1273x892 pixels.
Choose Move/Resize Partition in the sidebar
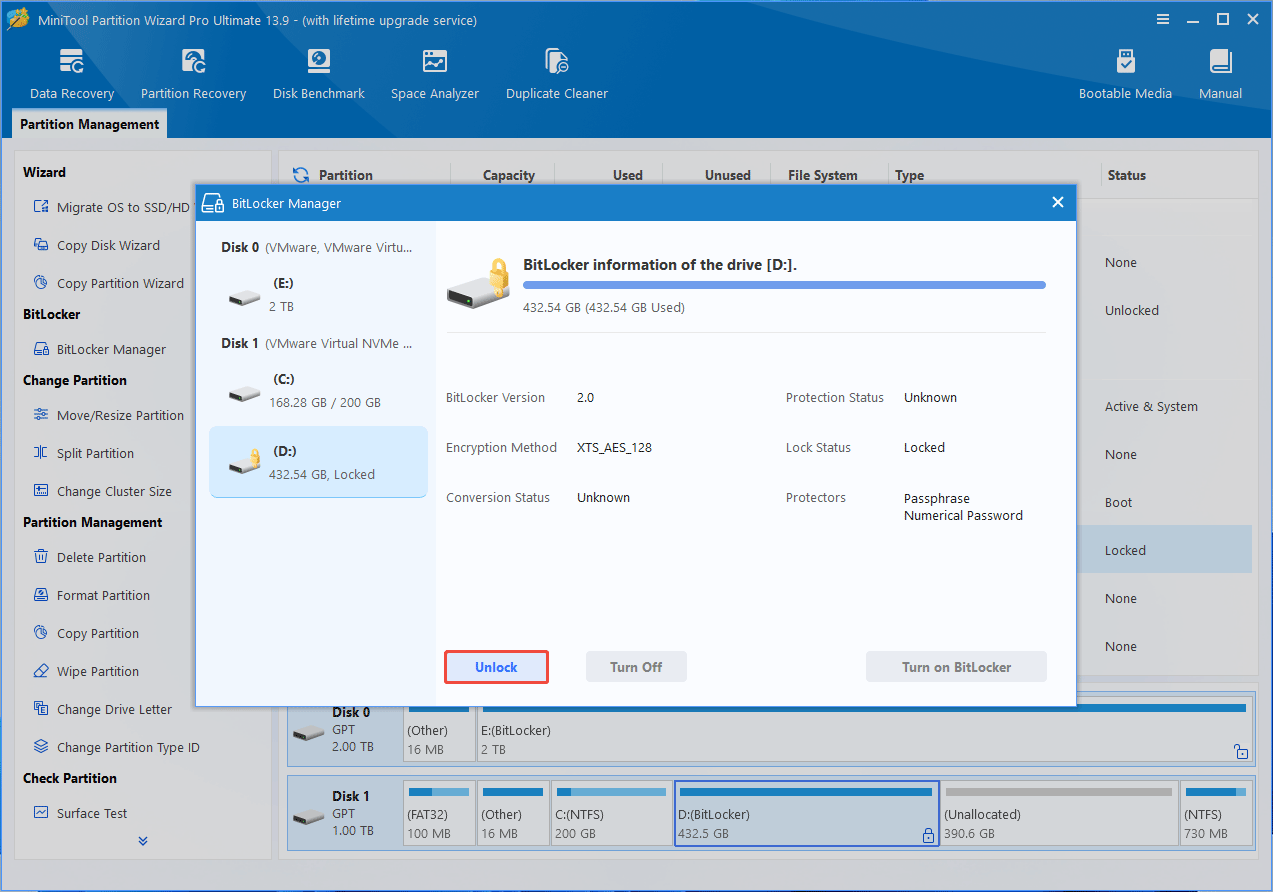108,415
